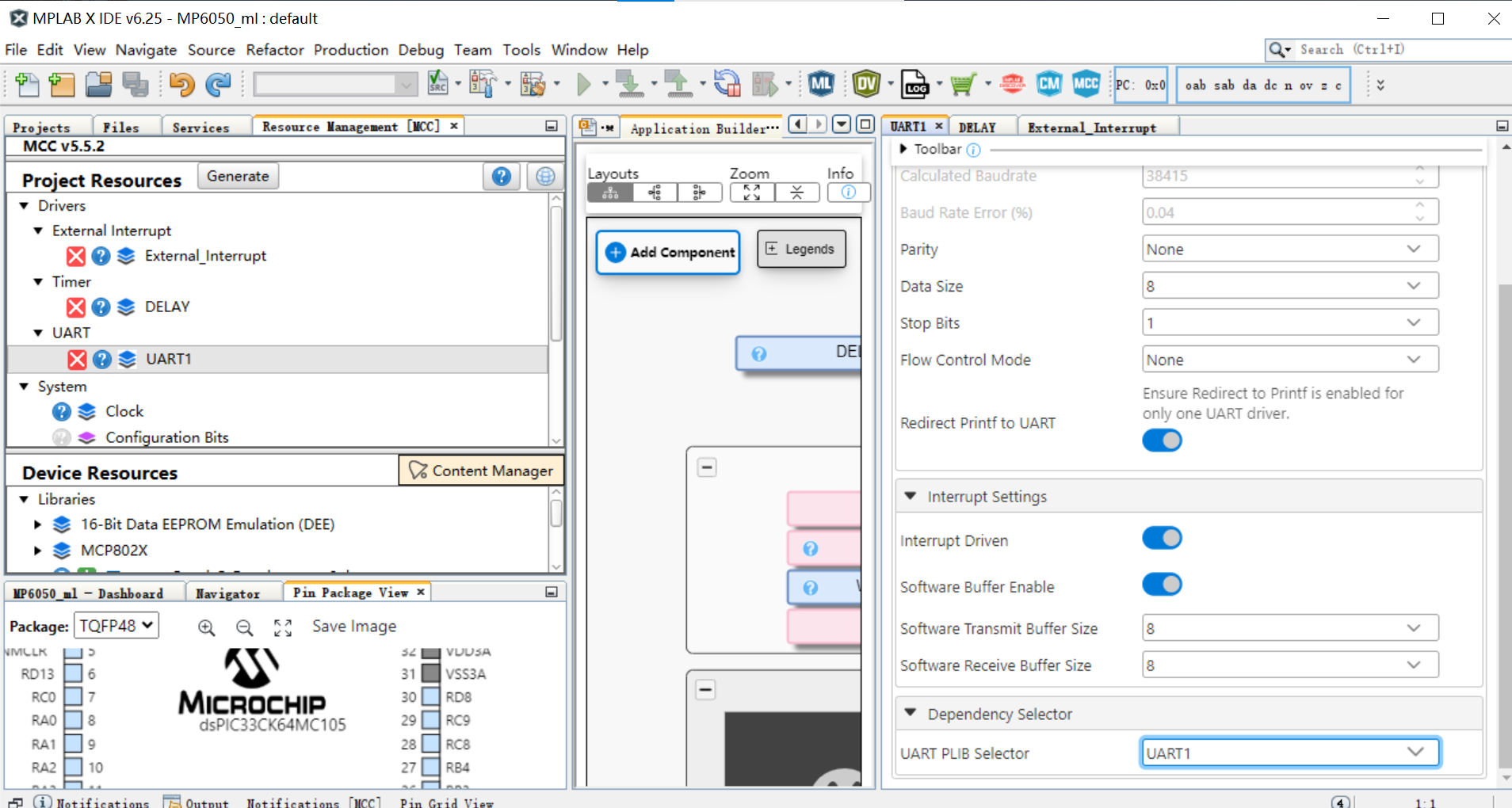
Task: Click Save Image in Pin Package View
Action: [354, 627]
